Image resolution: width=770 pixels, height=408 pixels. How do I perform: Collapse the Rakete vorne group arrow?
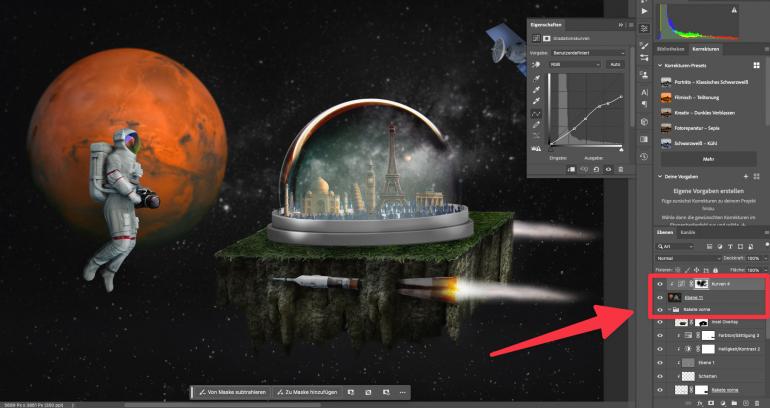coord(669,310)
